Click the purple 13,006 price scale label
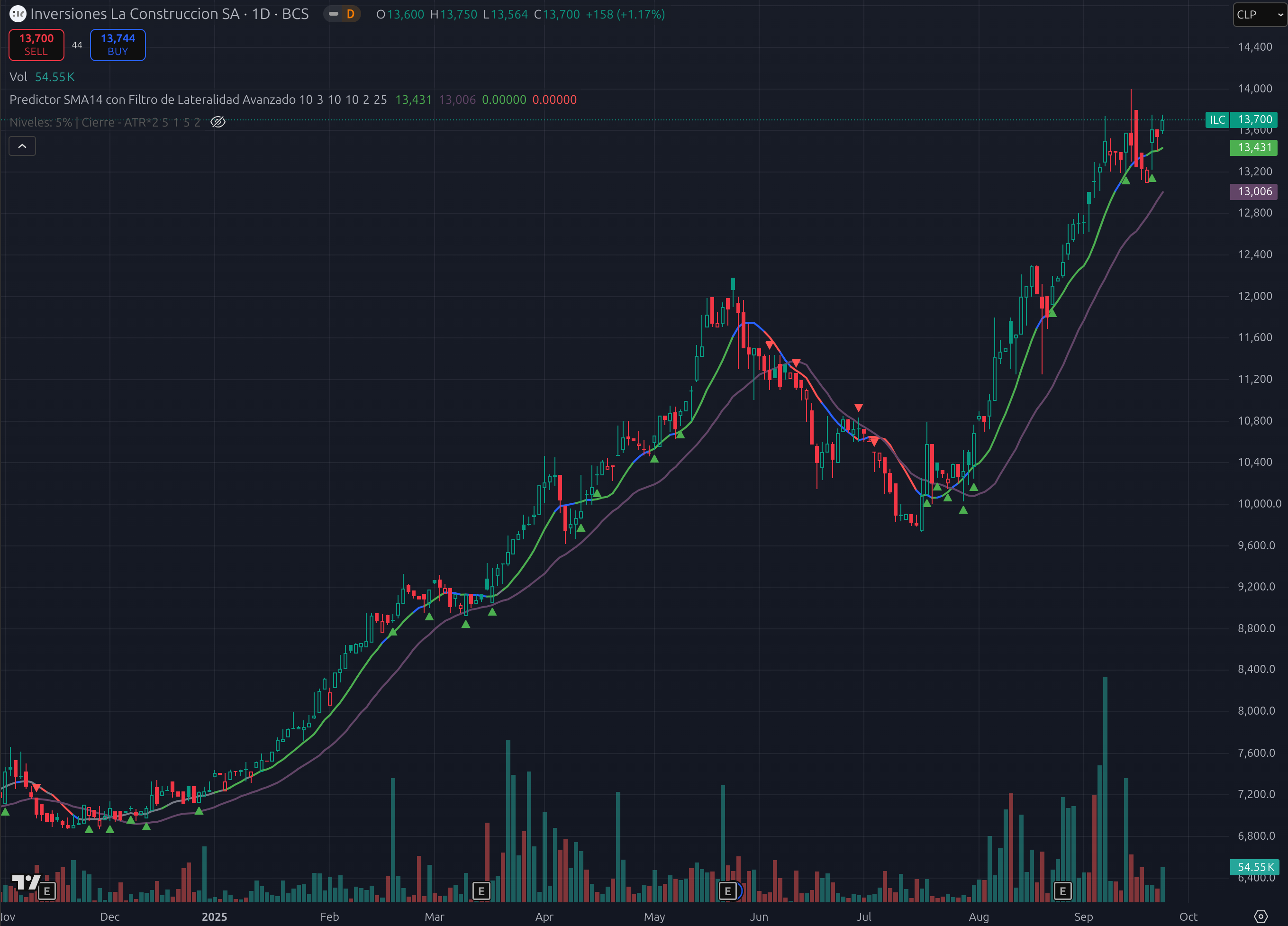This screenshot has height=926, width=1288. [1254, 191]
